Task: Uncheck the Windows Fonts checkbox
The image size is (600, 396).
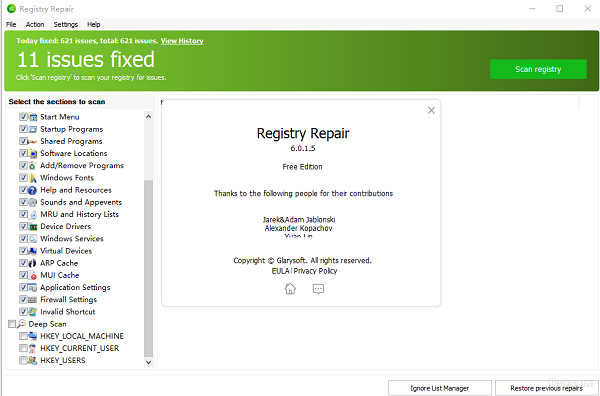Action: pos(23,178)
